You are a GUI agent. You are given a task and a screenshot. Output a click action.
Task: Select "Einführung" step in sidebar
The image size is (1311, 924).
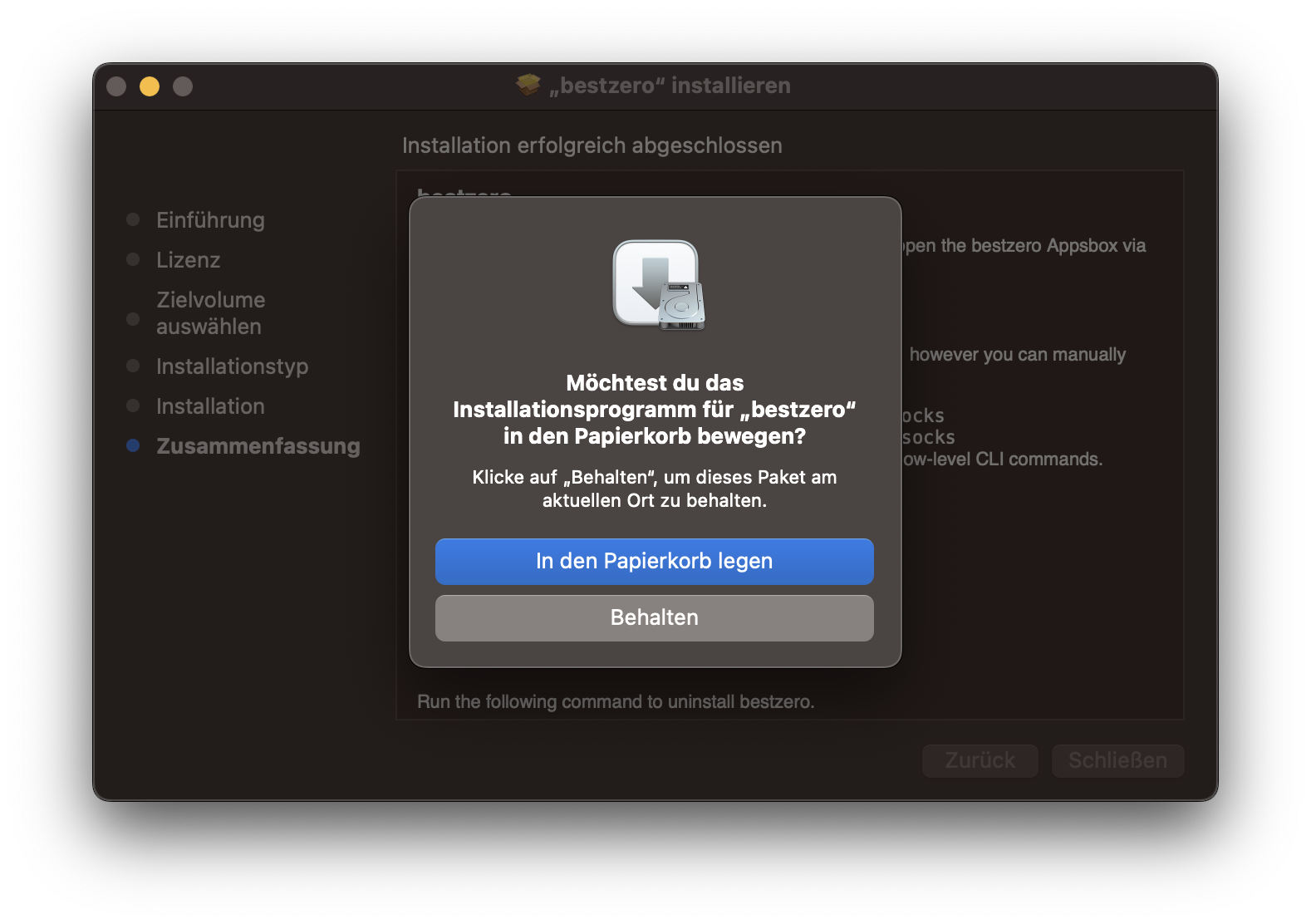tap(210, 220)
